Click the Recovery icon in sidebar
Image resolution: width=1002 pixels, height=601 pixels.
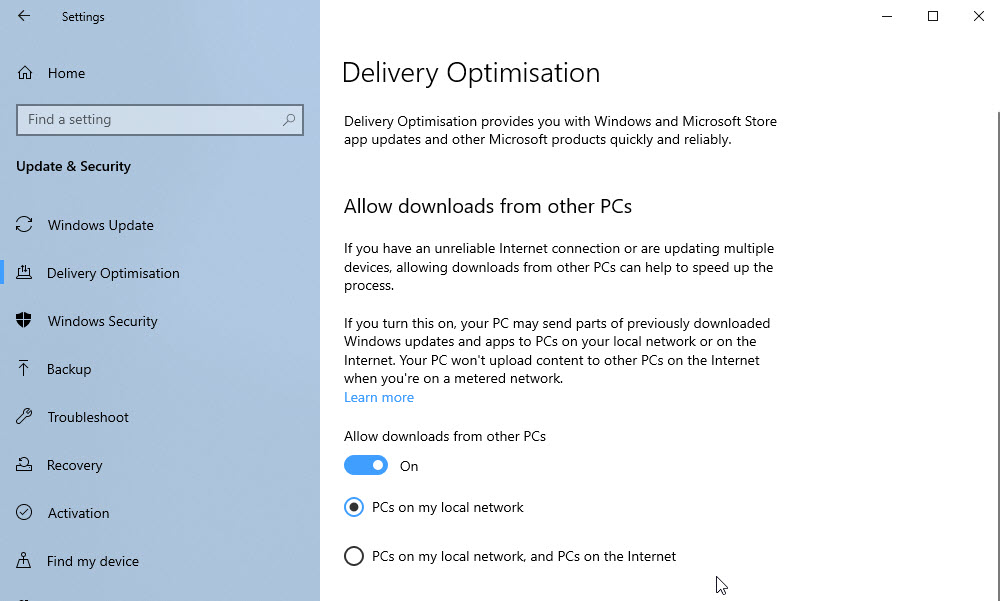tap(24, 464)
